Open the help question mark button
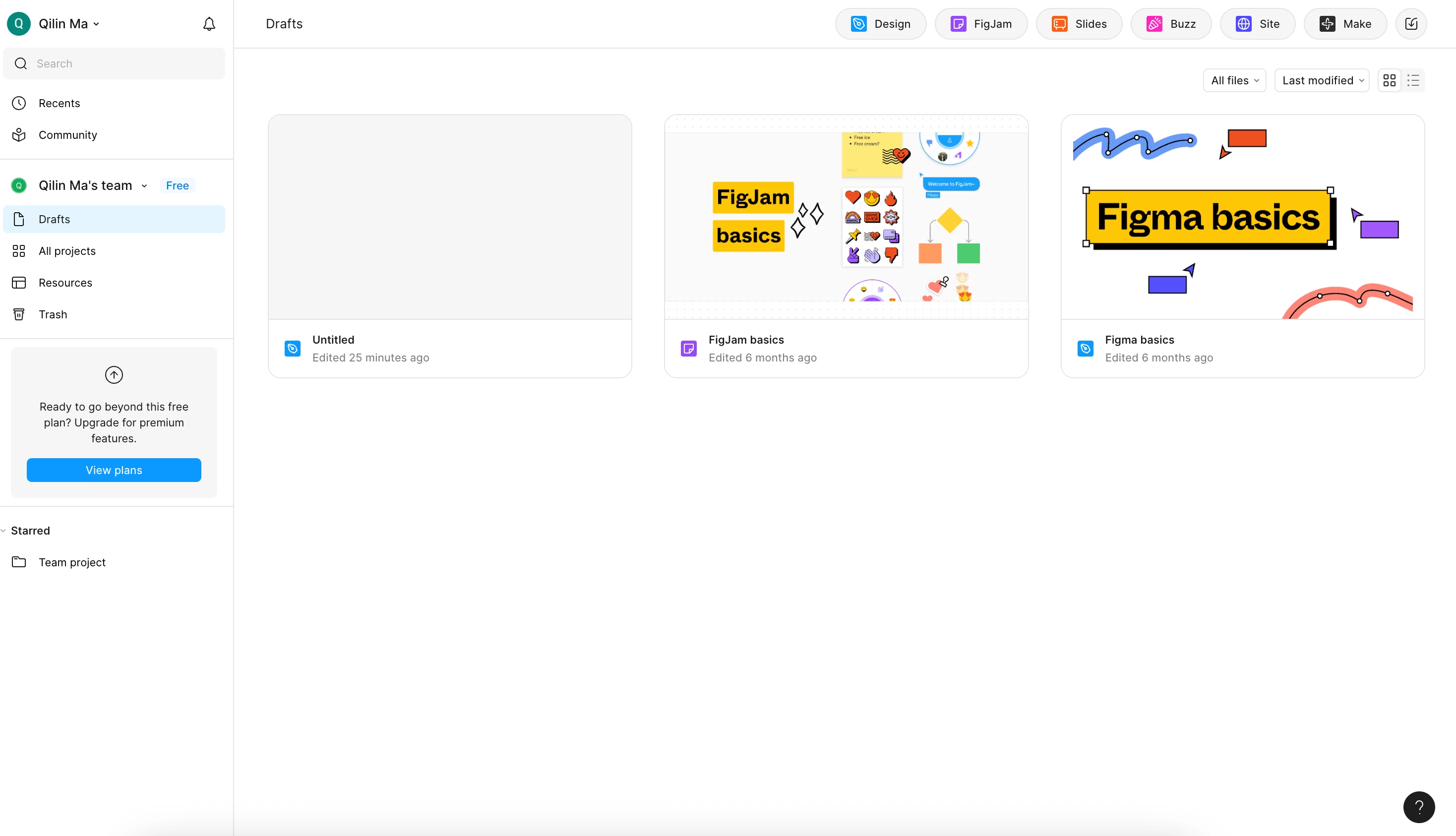The image size is (1456, 836). tap(1418, 807)
